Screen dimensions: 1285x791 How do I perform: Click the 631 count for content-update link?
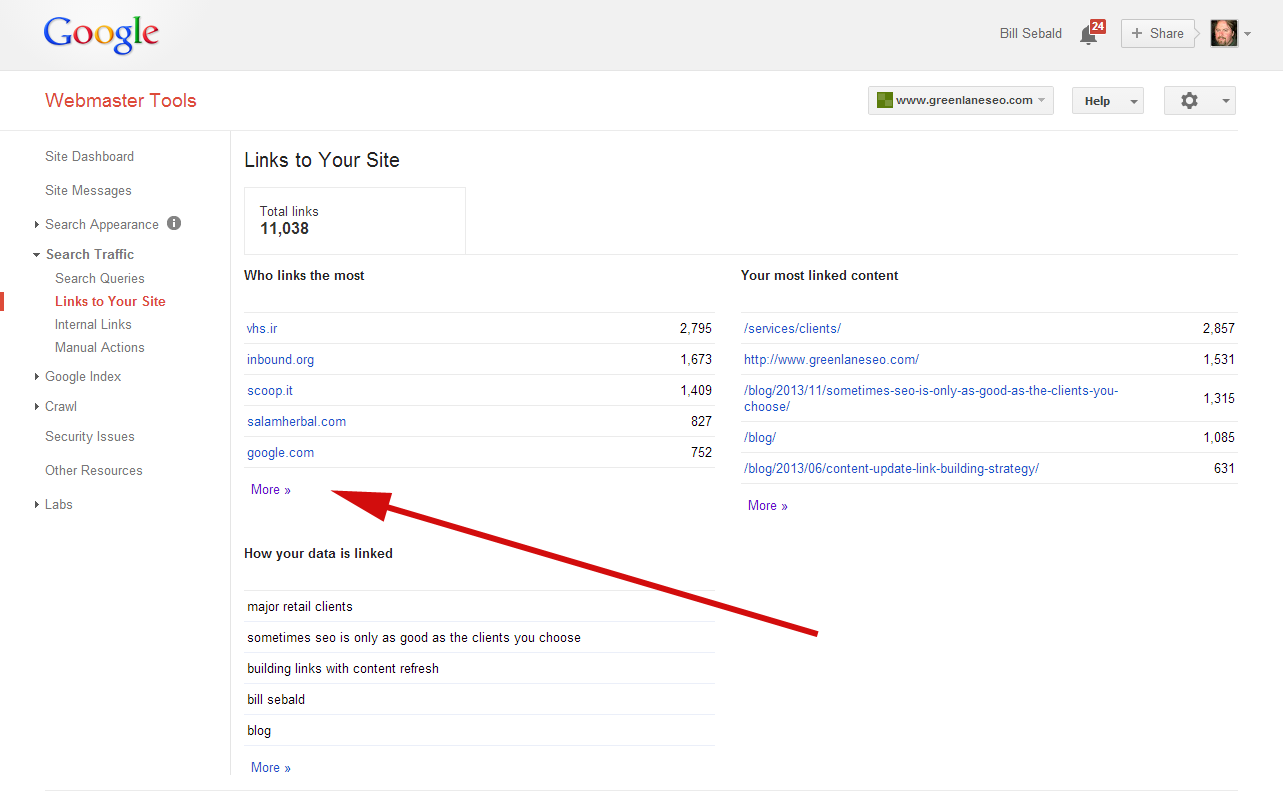pyautogui.click(x=1224, y=468)
